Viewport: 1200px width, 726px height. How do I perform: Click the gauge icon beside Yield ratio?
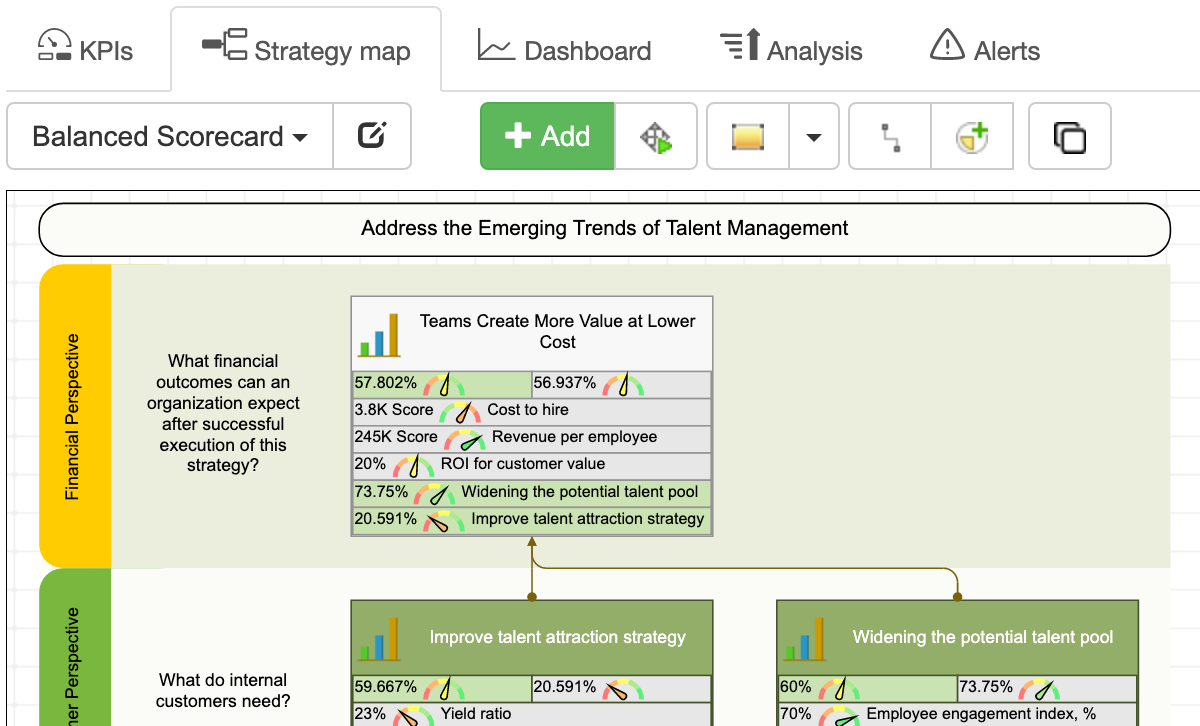[x=413, y=716]
